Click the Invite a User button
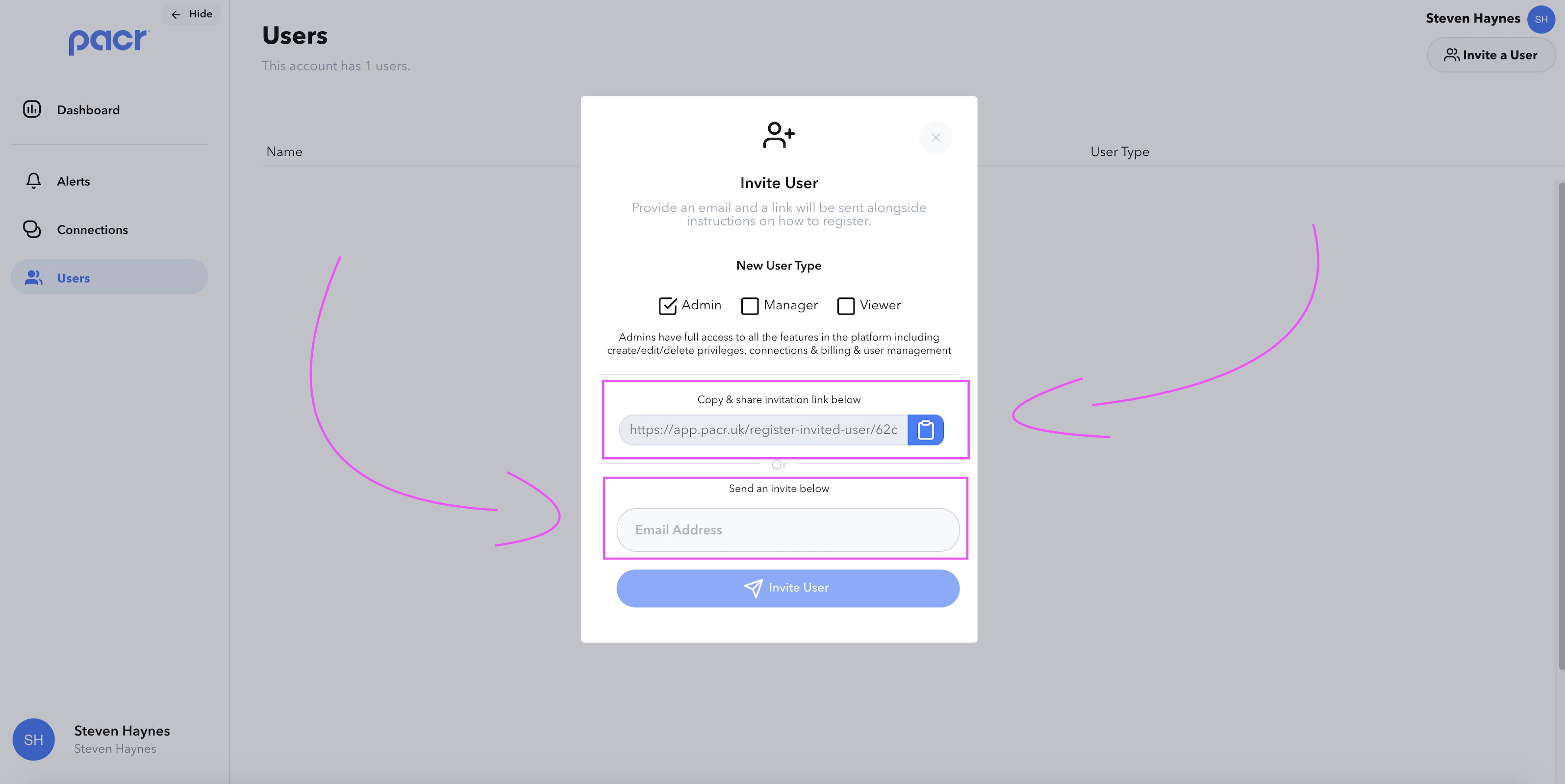1565x784 pixels. click(1490, 55)
